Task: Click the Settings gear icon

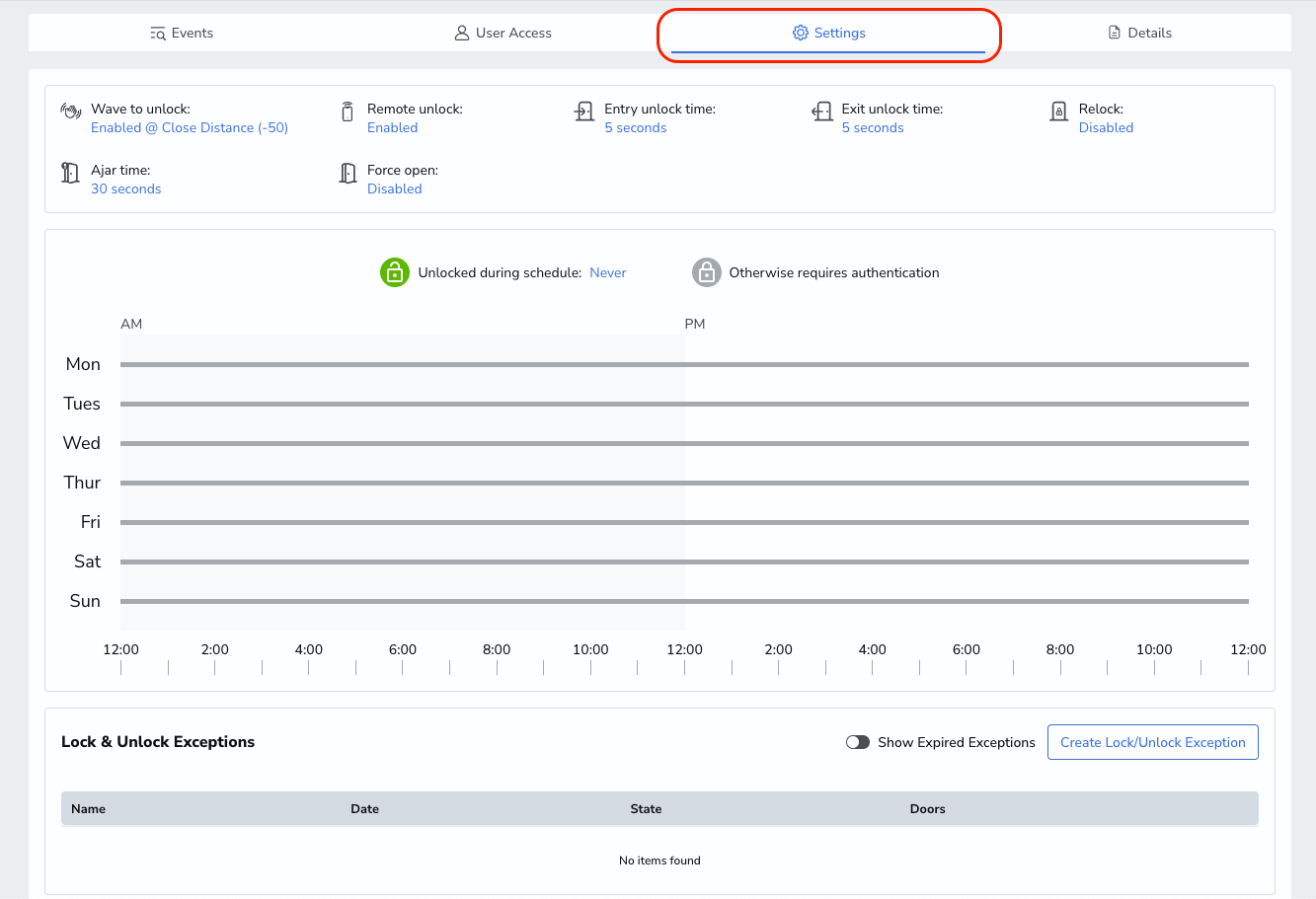Action: click(801, 33)
